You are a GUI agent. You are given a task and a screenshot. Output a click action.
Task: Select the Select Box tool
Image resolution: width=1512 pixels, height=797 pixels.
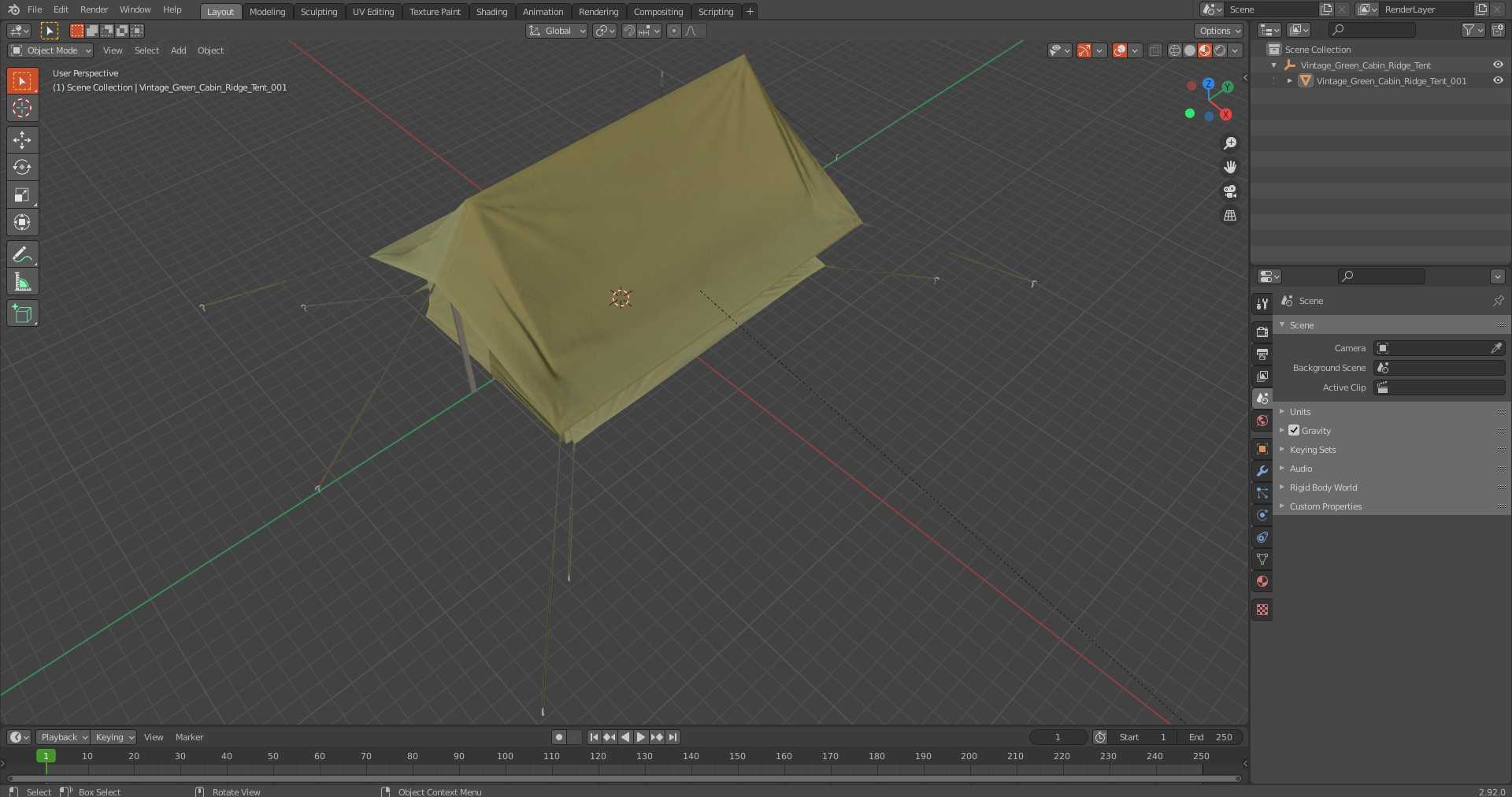(22, 80)
